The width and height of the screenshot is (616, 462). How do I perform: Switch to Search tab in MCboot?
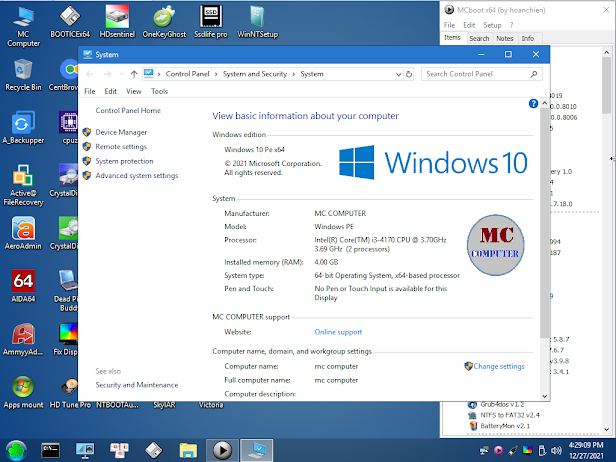[479, 38]
